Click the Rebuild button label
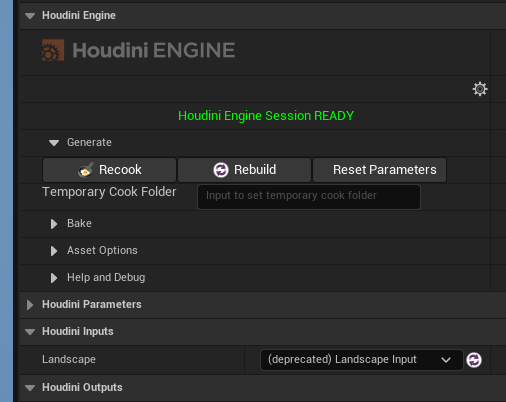This screenshot has width=506, height=402. [255, 170]
